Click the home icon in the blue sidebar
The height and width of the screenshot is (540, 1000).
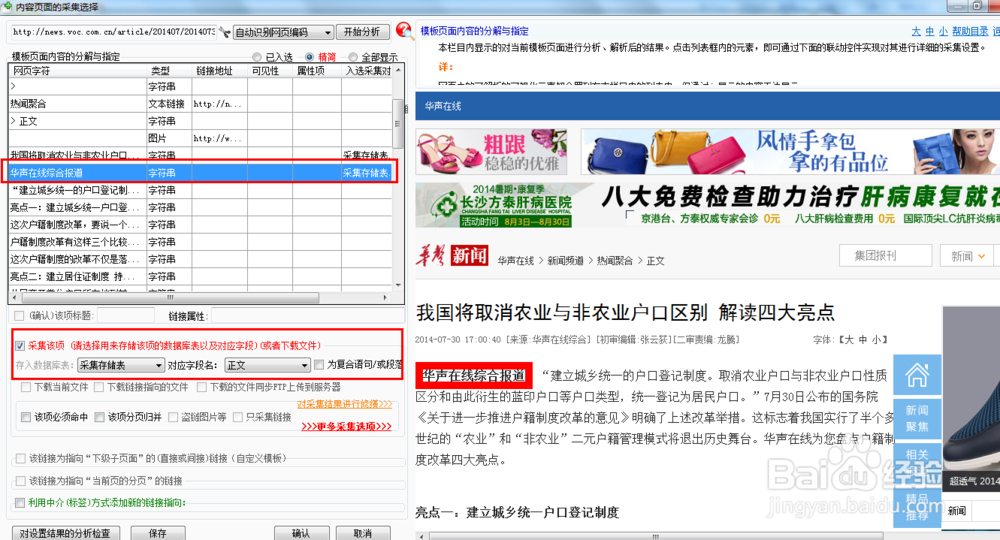coord(917,375)
